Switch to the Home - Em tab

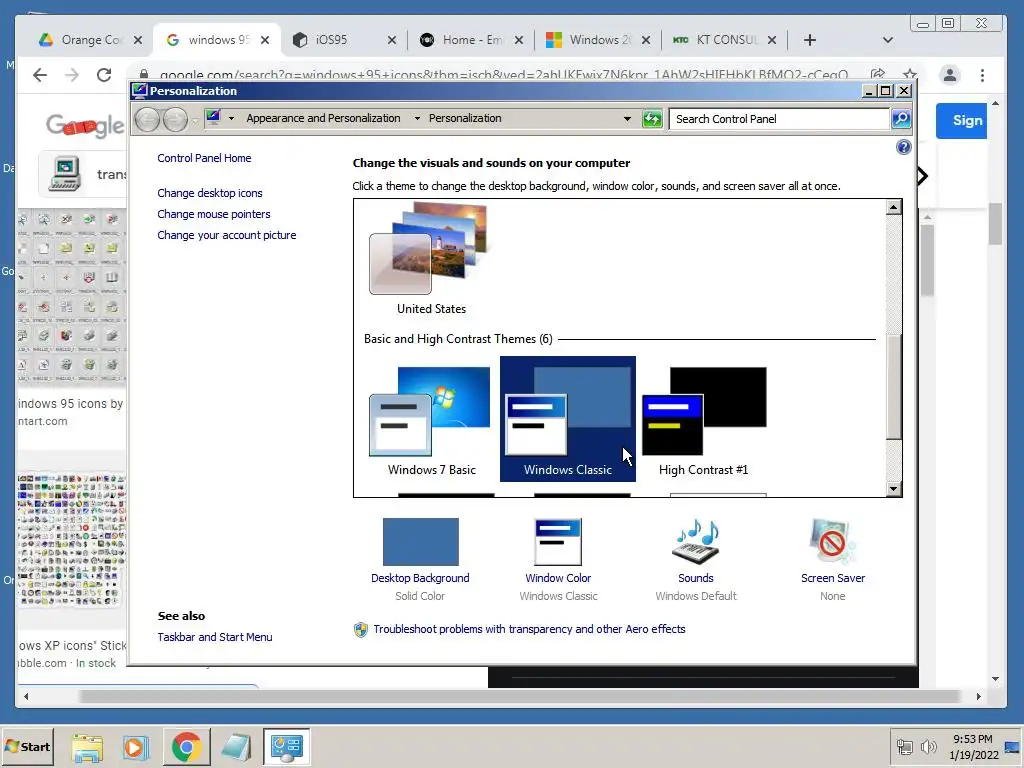(x=472, y=40)
